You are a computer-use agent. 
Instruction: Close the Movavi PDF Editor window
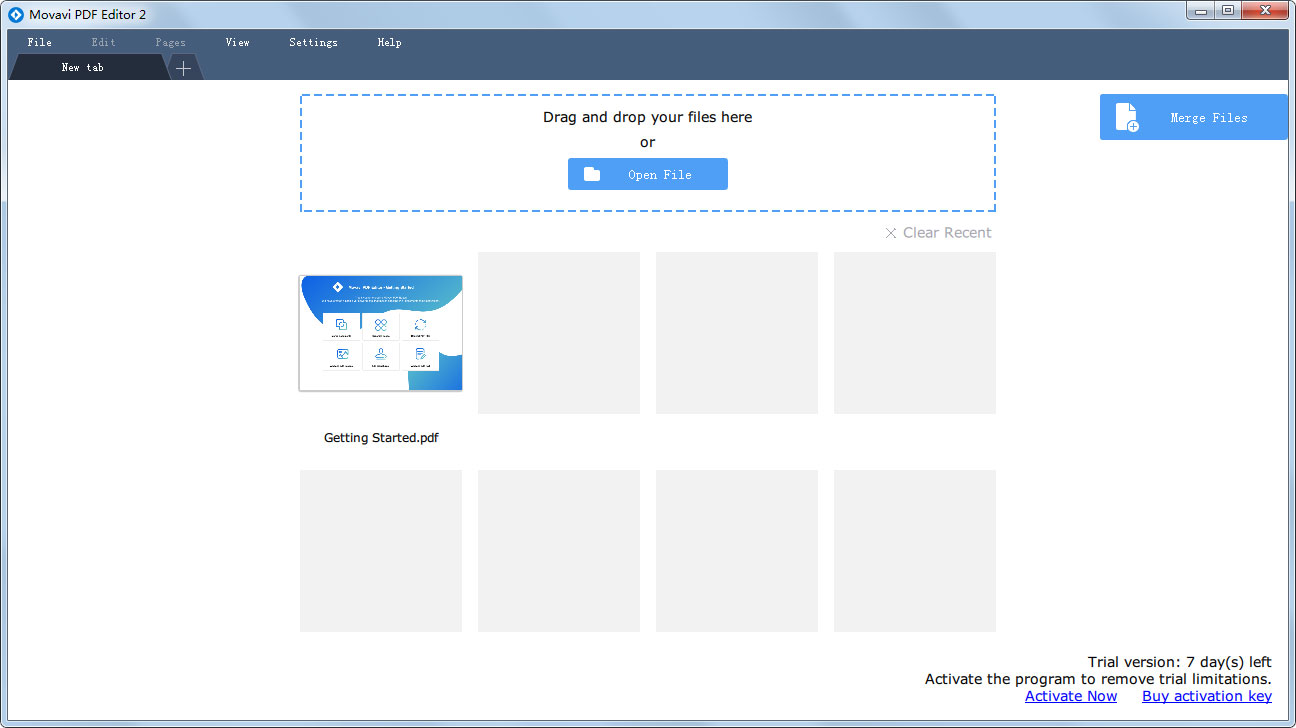(x=1265, y=10)
